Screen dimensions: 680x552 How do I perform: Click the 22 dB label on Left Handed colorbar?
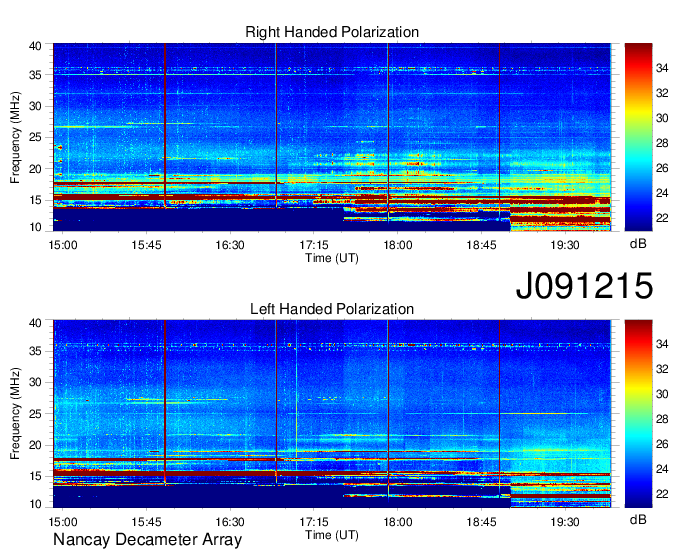pos(662,494)
